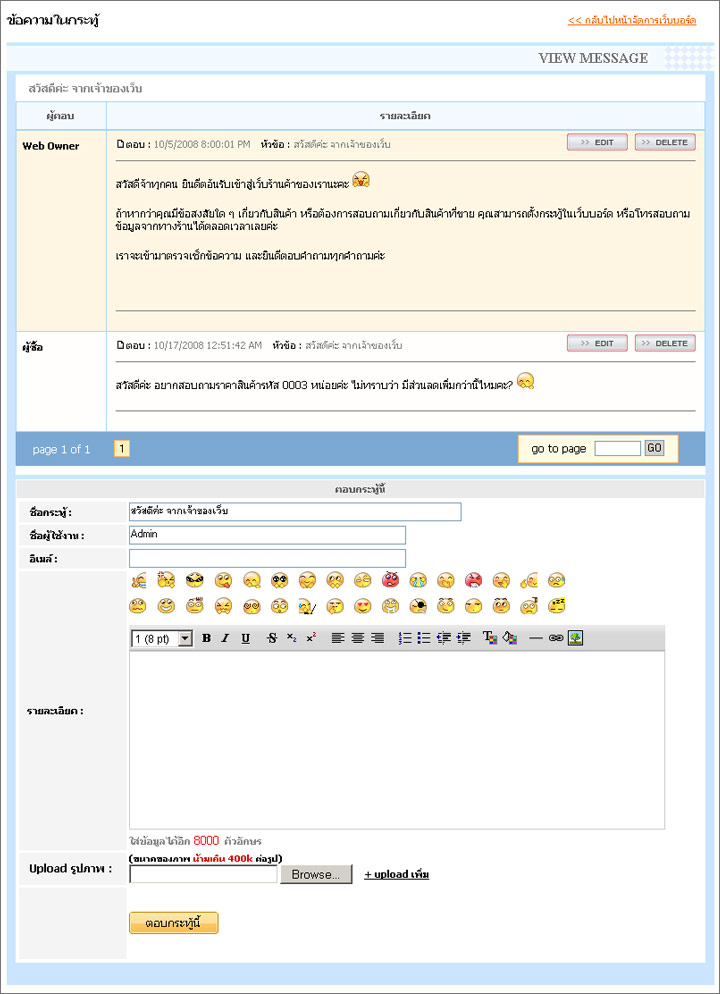
Task: Apply strikethrough formatting
Action: tap(272, 638)
